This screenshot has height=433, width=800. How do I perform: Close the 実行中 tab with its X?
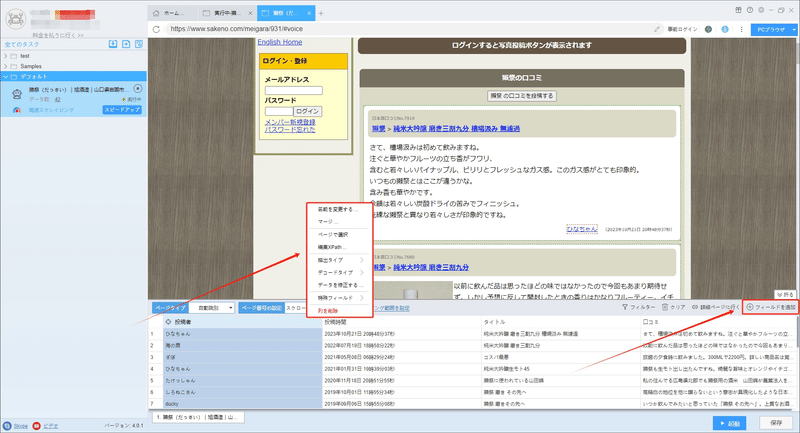click(250, 13)
